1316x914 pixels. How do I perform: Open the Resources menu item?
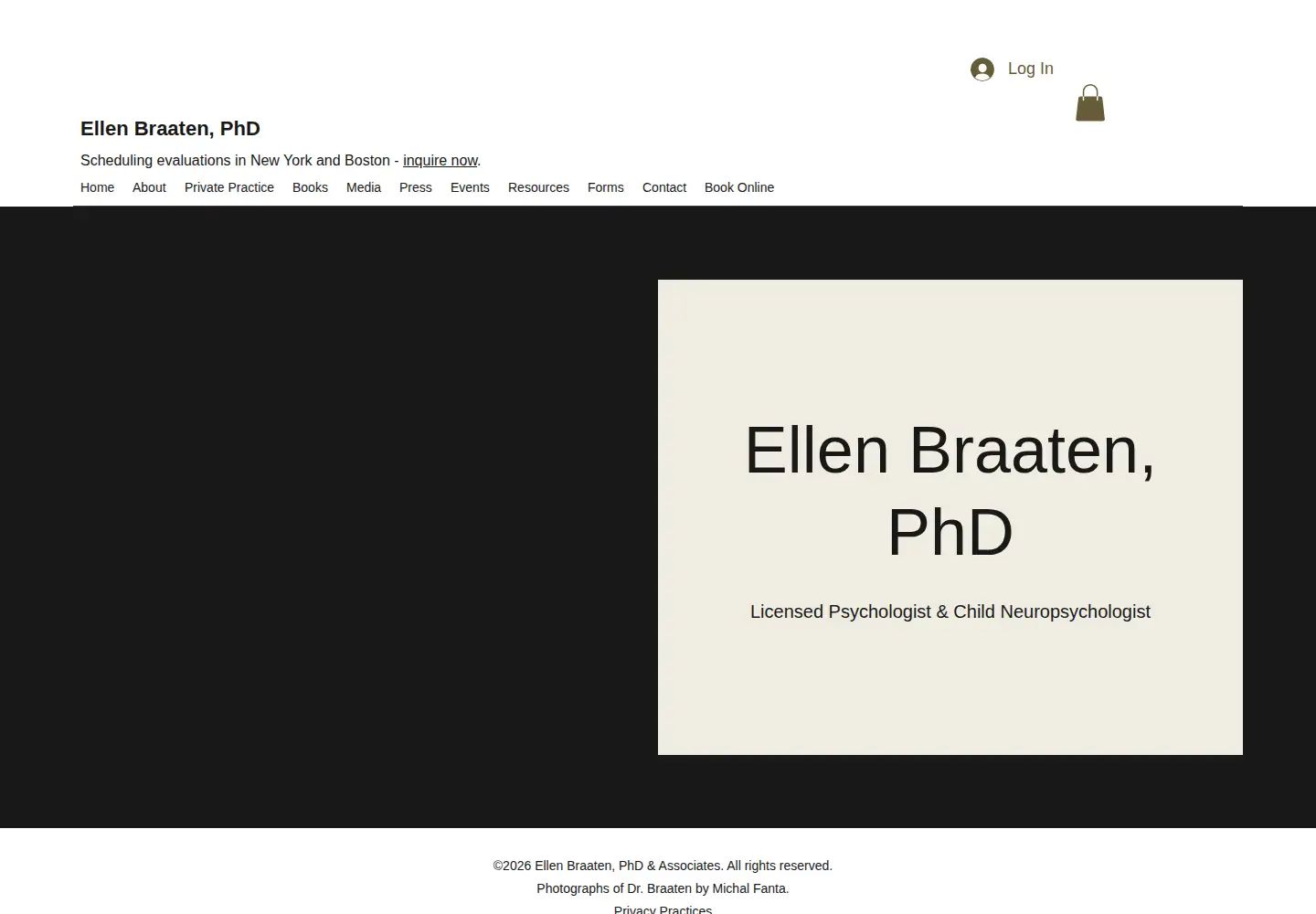tap(538, 187)
